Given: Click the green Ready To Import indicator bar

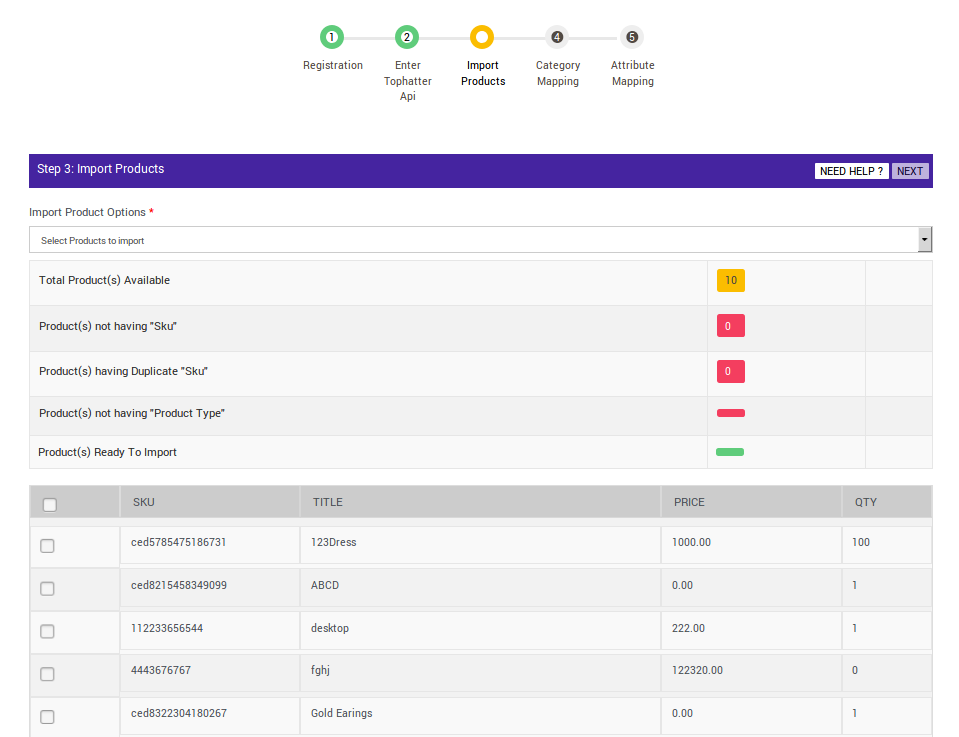Looking at the screenshot, I should click(730, 452).
